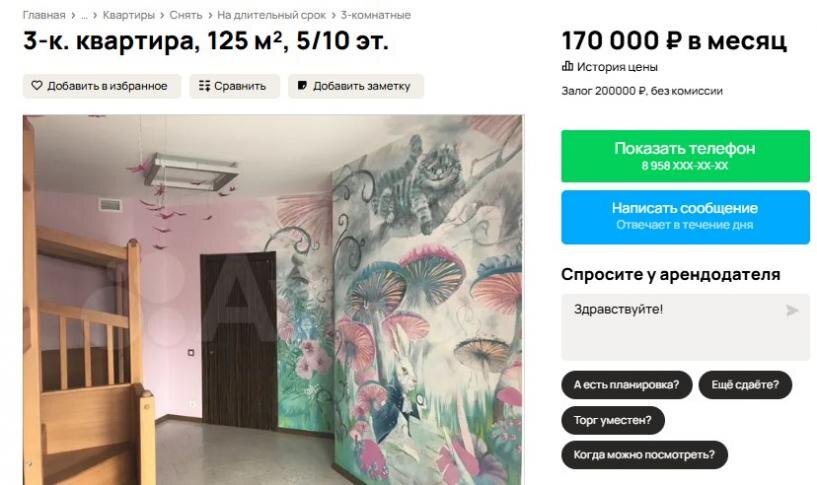The image size is (817, 485).
Task: Click the compare list icon
Action: coord(204,86)
